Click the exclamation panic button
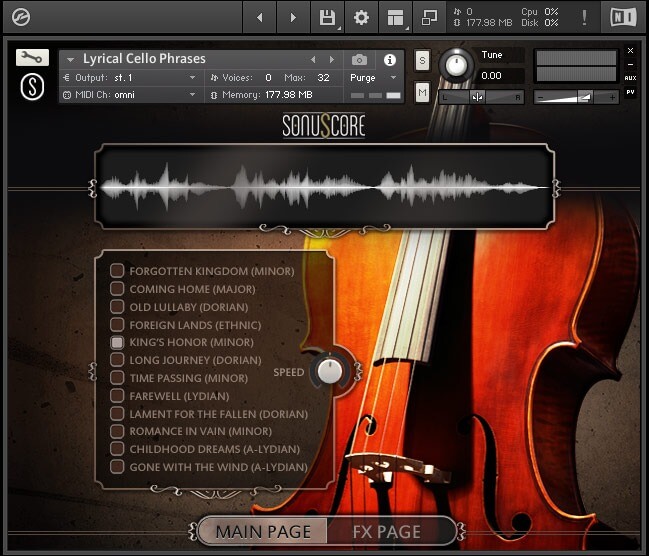Screen dimensions: 649x556 [x=585, y=17]
